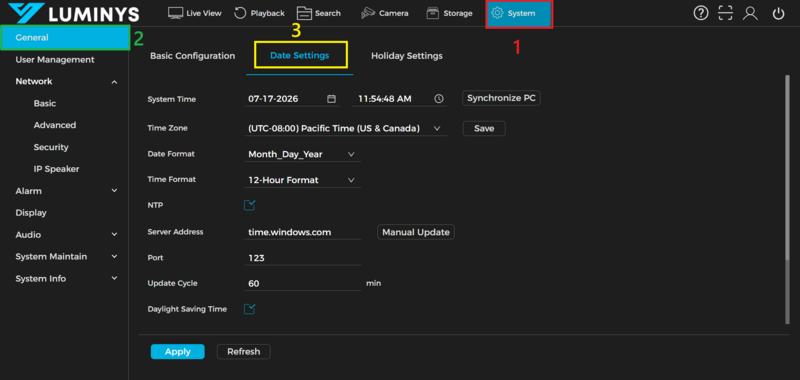
Task: Expand the Alarm sidebar section
Action: click(115, 191)
